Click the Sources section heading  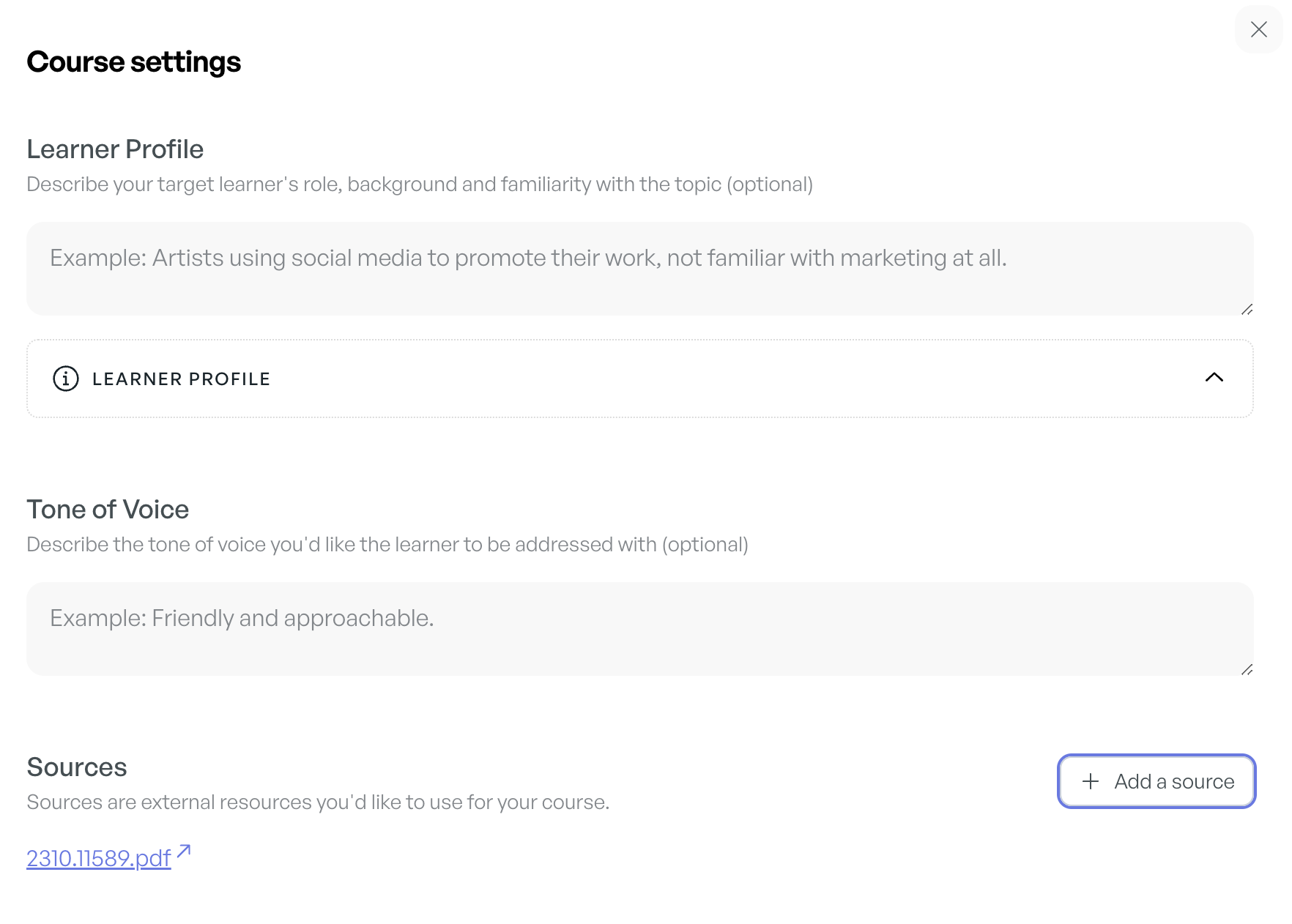click(x=77, y=767)
